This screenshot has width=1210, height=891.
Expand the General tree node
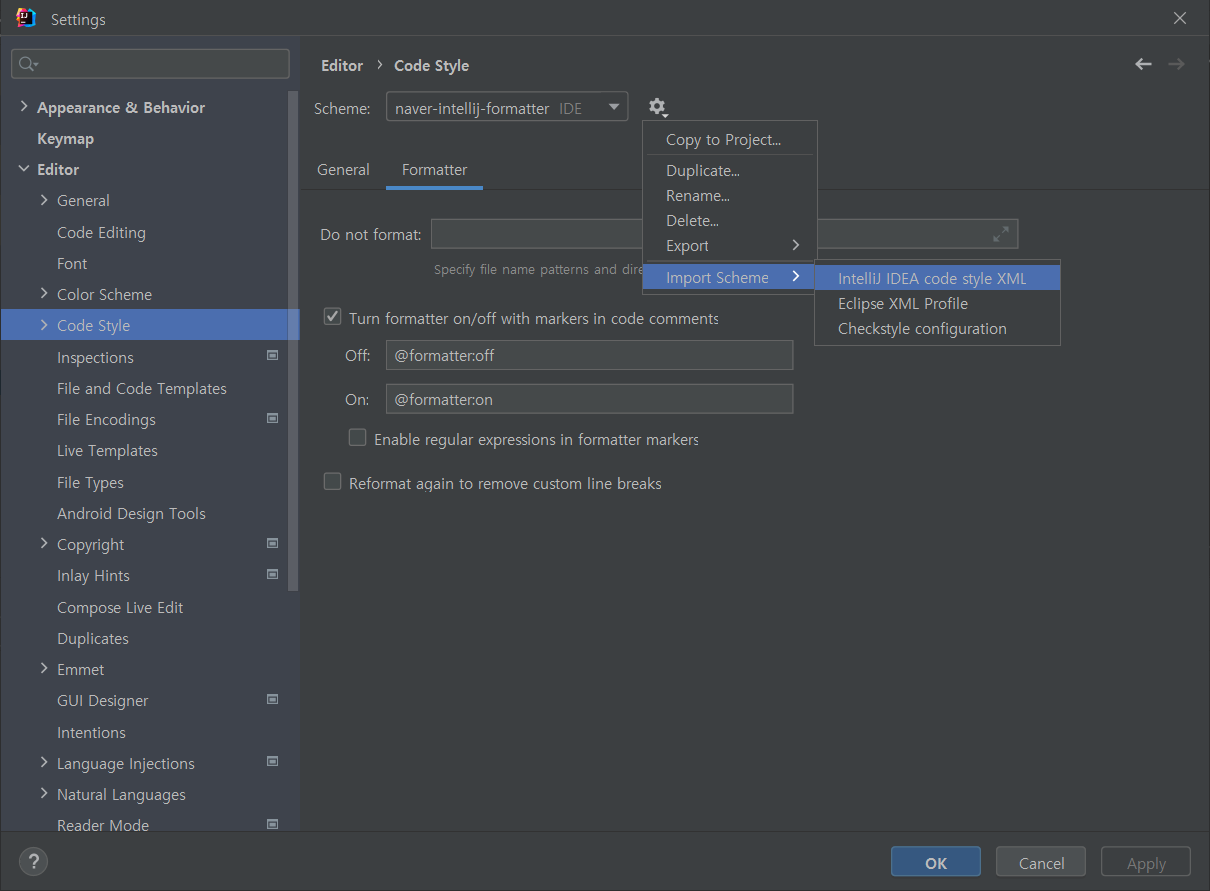tap(44, 200)
